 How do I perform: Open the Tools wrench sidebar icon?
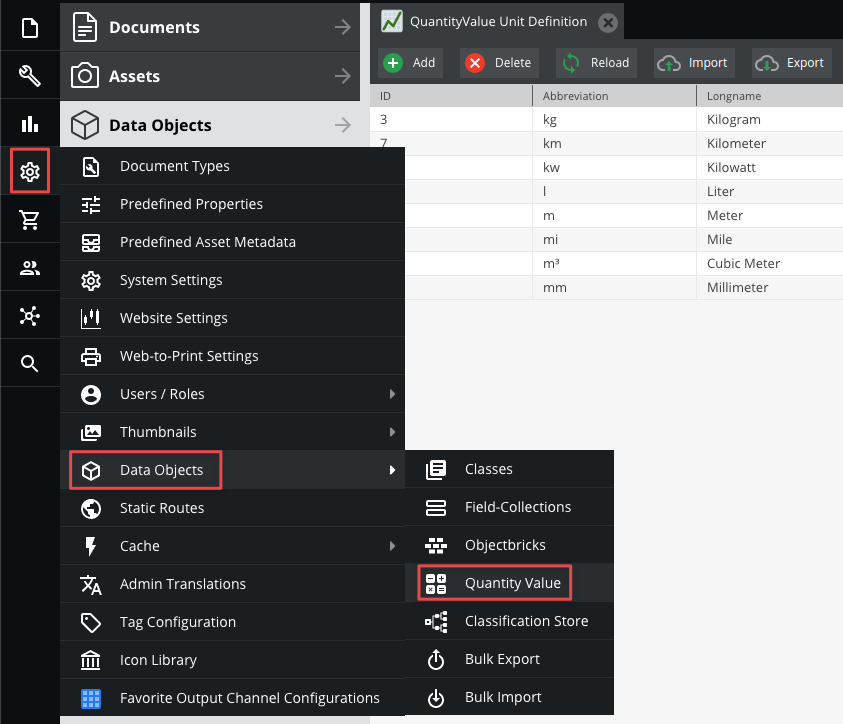click(x=30, y=76)
